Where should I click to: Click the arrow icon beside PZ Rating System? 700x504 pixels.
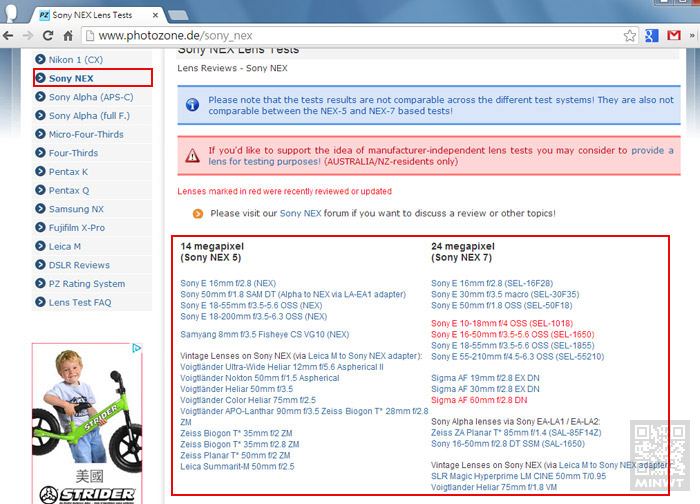pyautogui.click(x=40, y=283)
